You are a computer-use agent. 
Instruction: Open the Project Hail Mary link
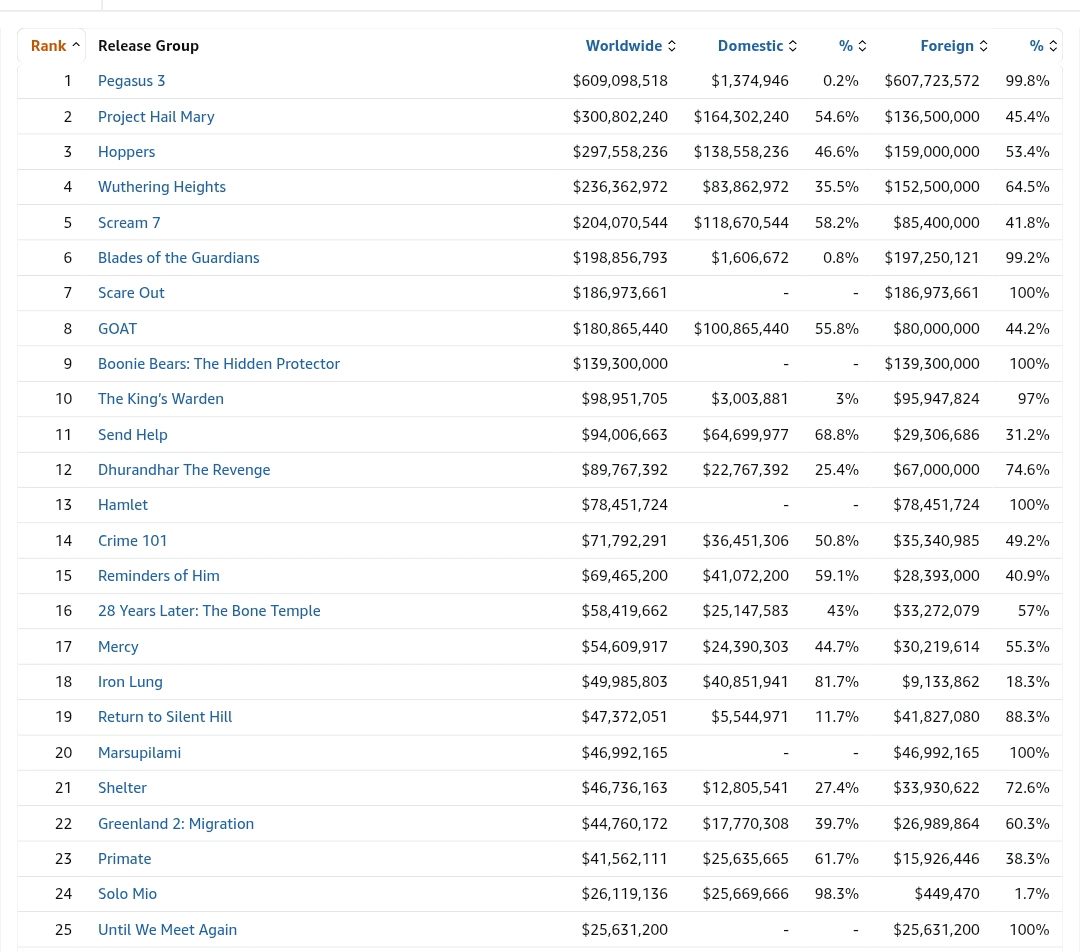[156, 117]
